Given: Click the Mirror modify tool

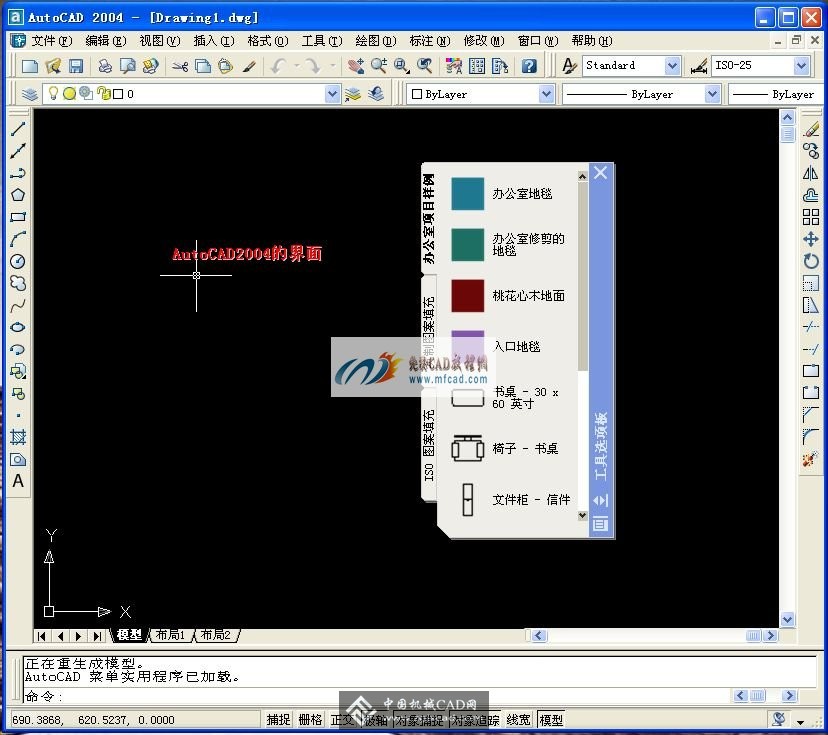Looking at the screenshot, I should (x=811, y=173).
